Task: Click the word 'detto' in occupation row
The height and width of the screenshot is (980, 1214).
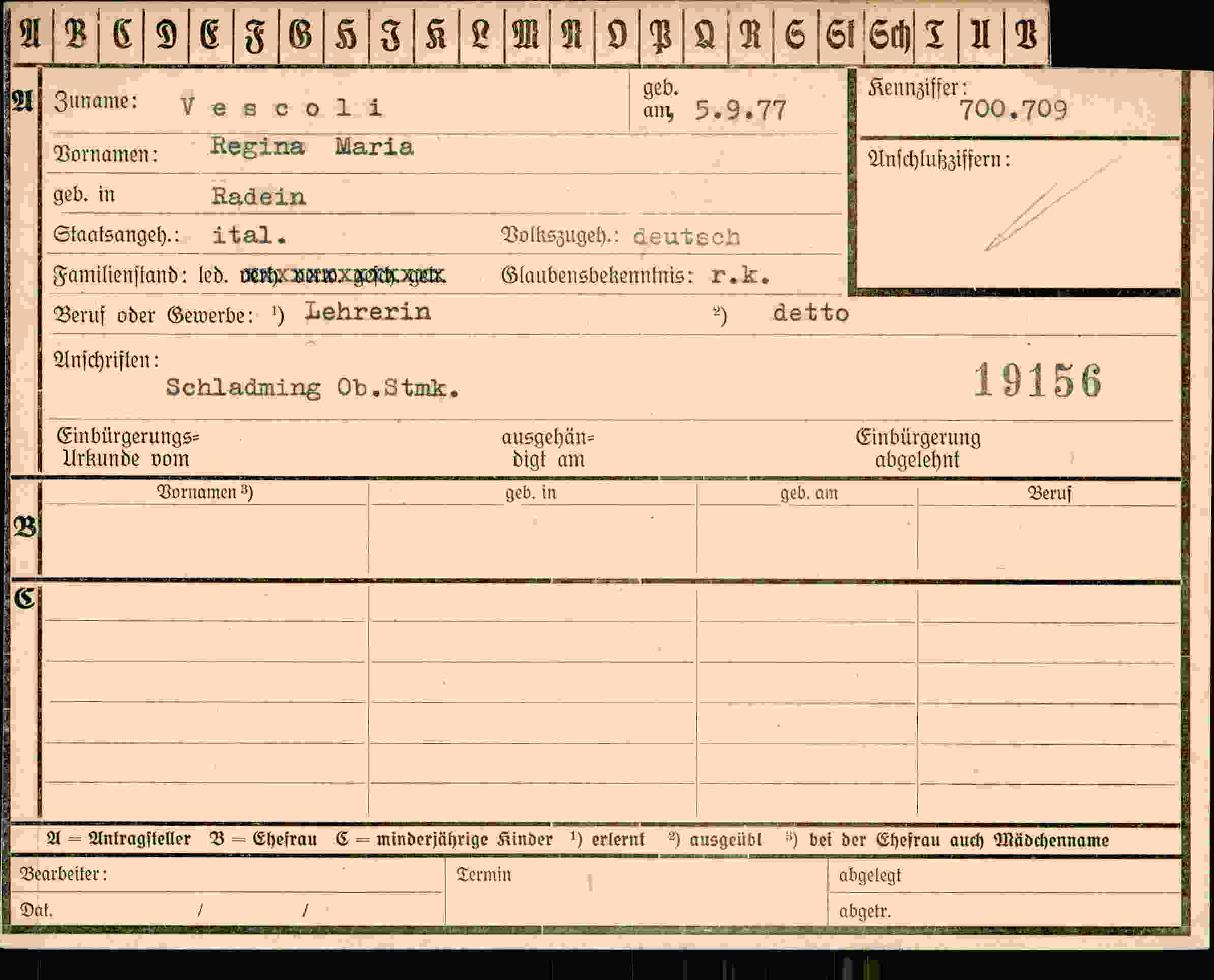Action: [811, 313]
